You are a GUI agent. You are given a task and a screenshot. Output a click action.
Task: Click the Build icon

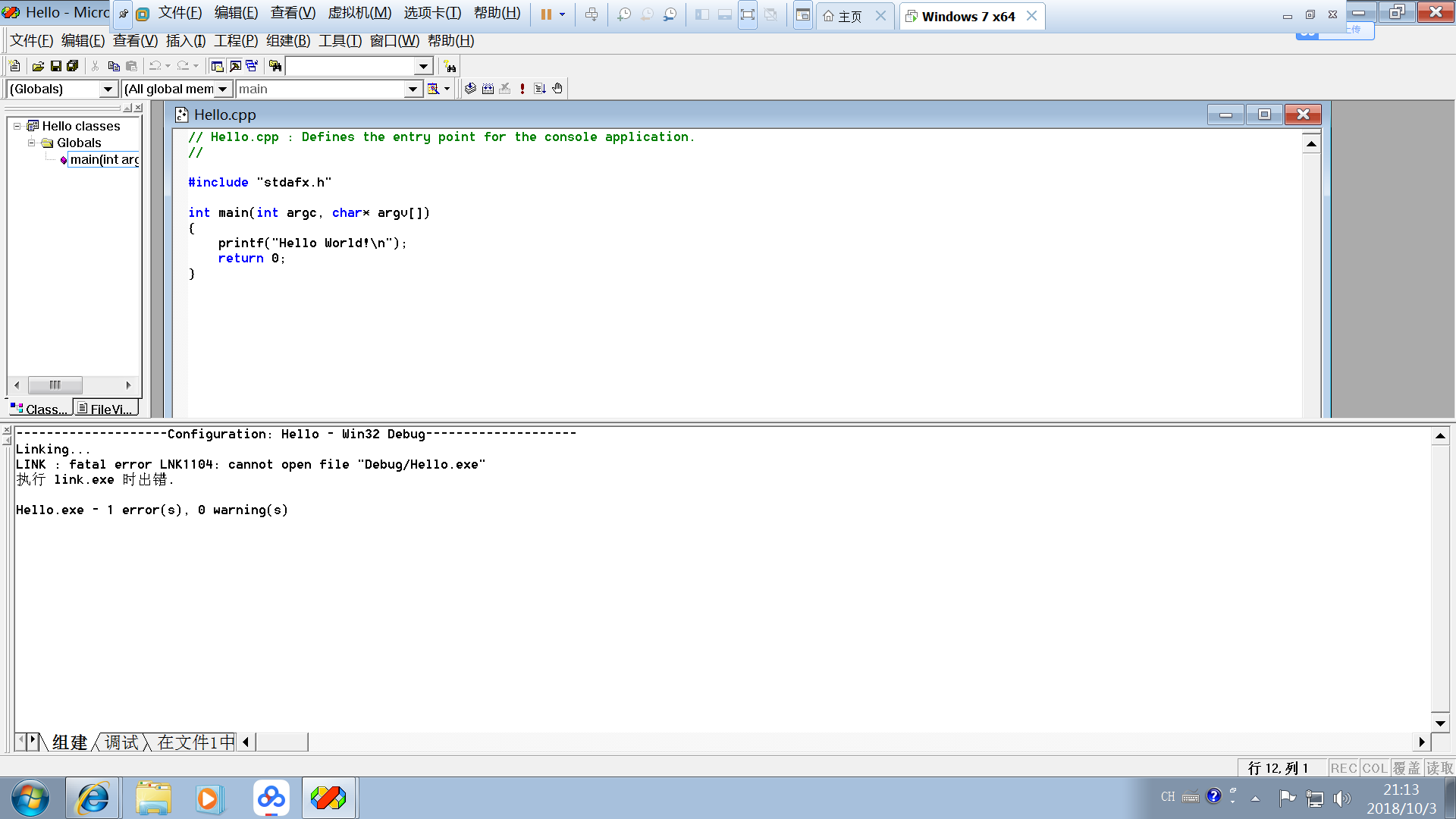488,89
